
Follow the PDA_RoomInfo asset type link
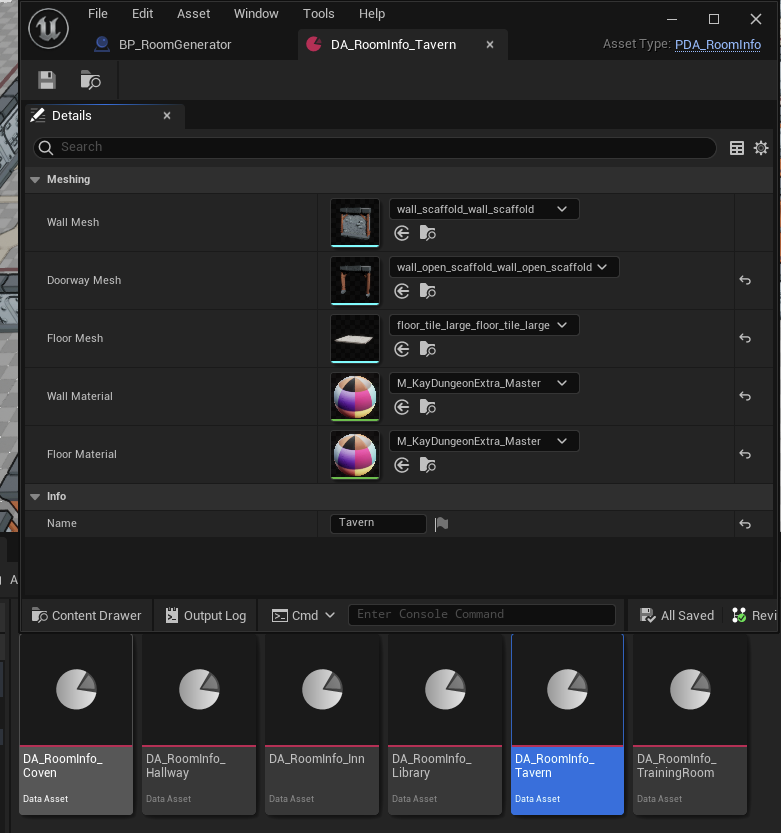717,45
